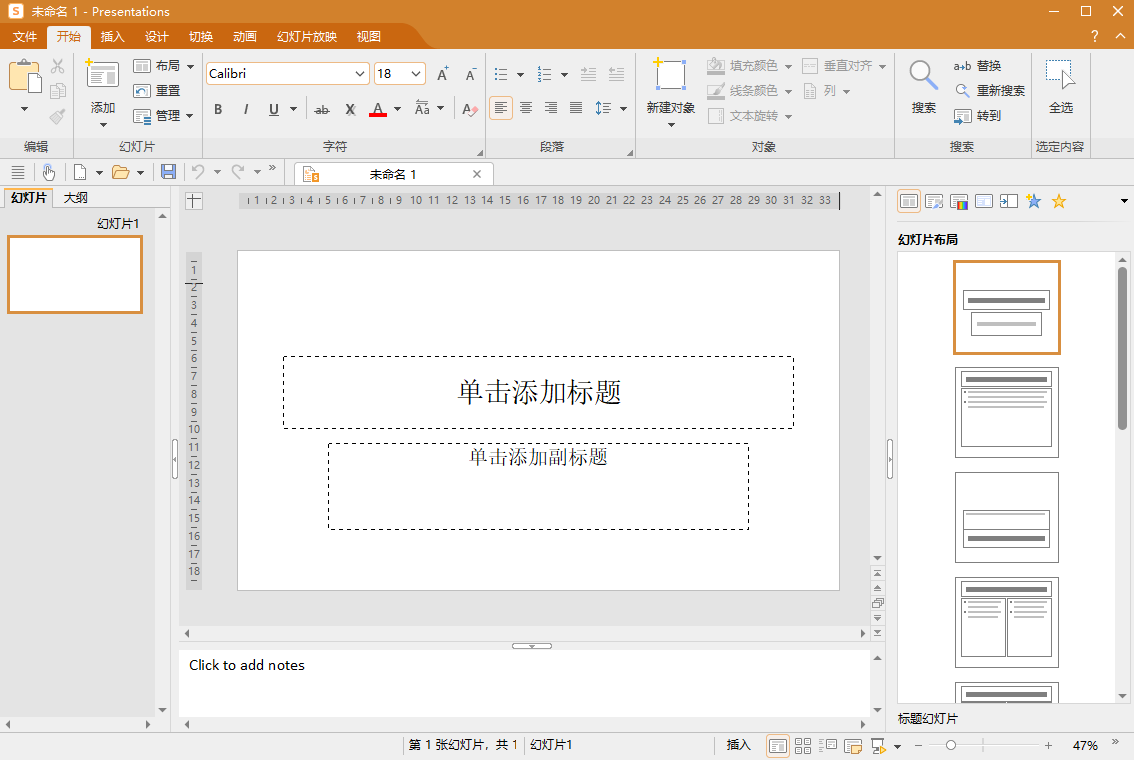Screen dimensions: 1134x760
Task: Switch to the 插入 ribbon tab
Action: (111, 36)
